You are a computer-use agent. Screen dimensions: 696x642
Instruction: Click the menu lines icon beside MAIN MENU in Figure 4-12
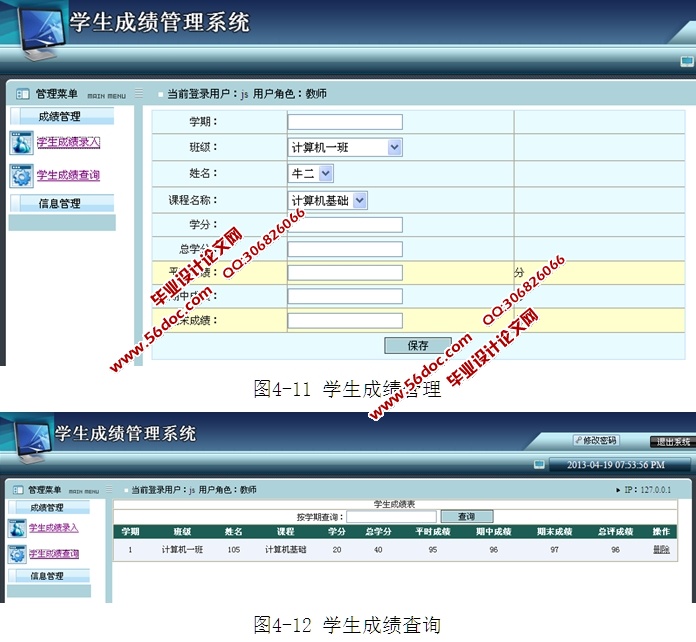coord(109,489)
